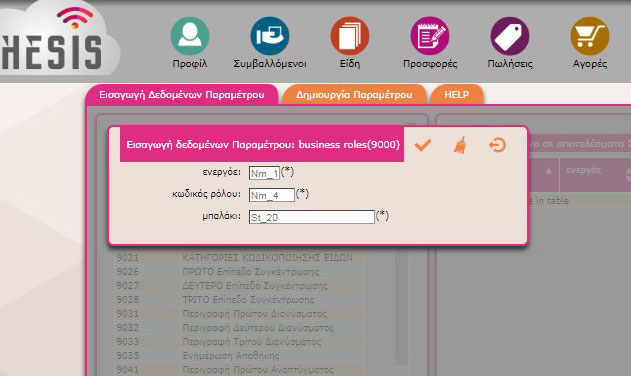
Task: Focus the μπαλάκι St_20 text field
Action: click(x=312, y=217)
